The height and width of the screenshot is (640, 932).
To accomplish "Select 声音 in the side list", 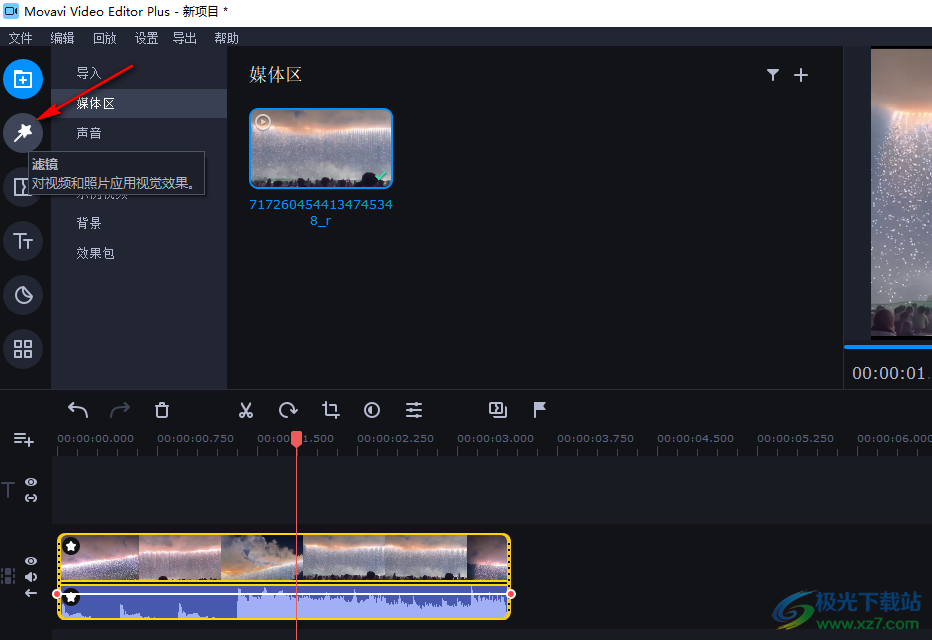I will coord(139,133).
